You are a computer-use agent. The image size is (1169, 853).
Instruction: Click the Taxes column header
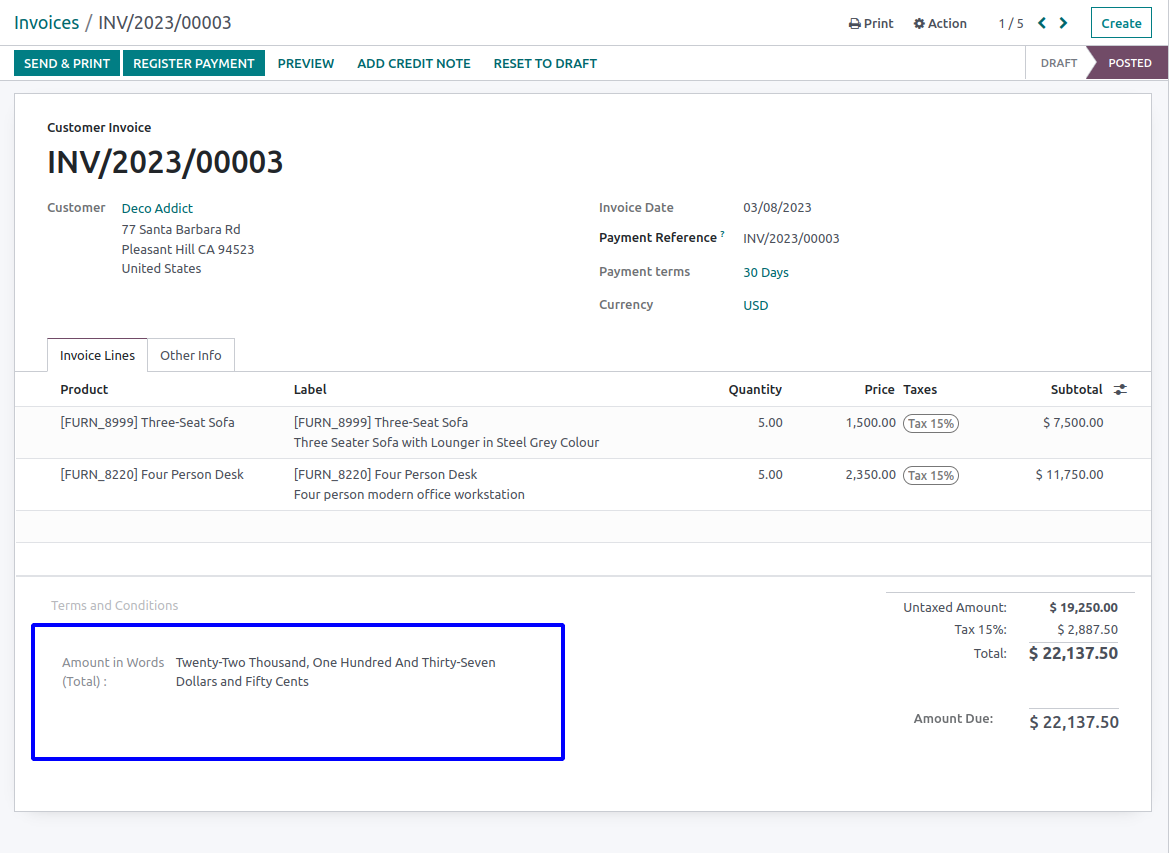(920, 389)
